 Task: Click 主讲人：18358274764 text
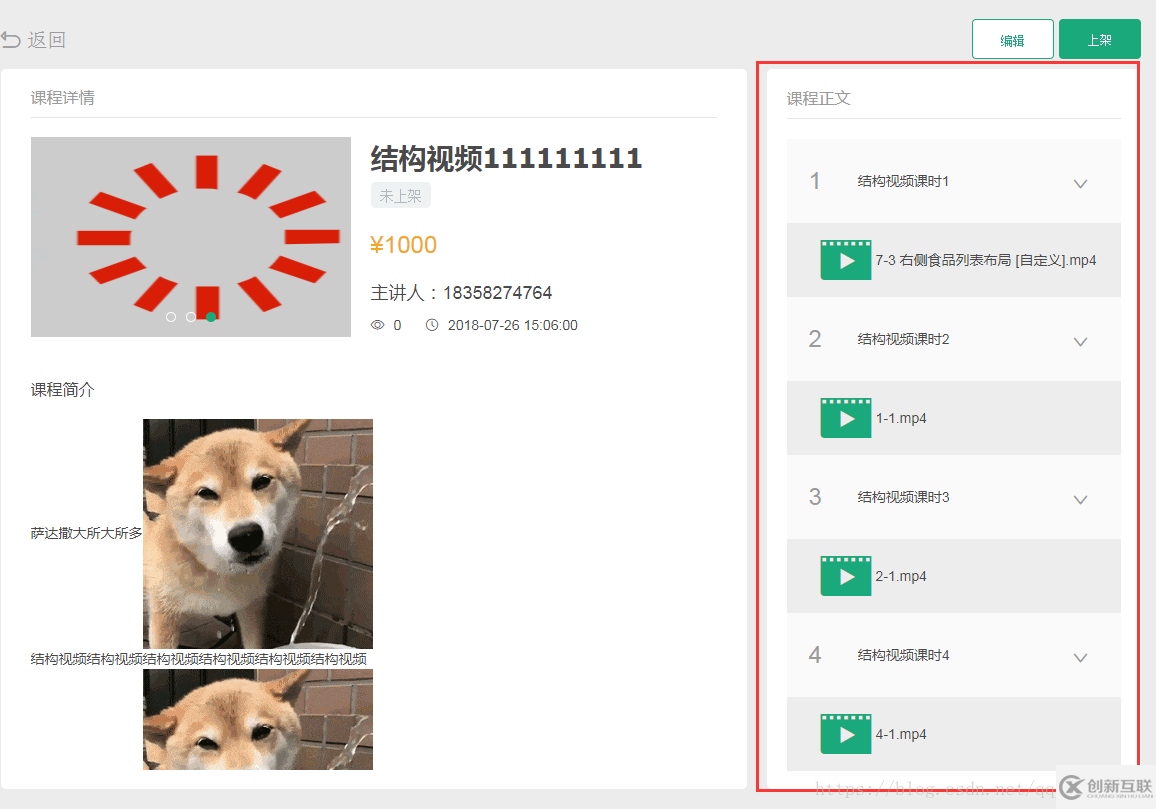point(461,293)
